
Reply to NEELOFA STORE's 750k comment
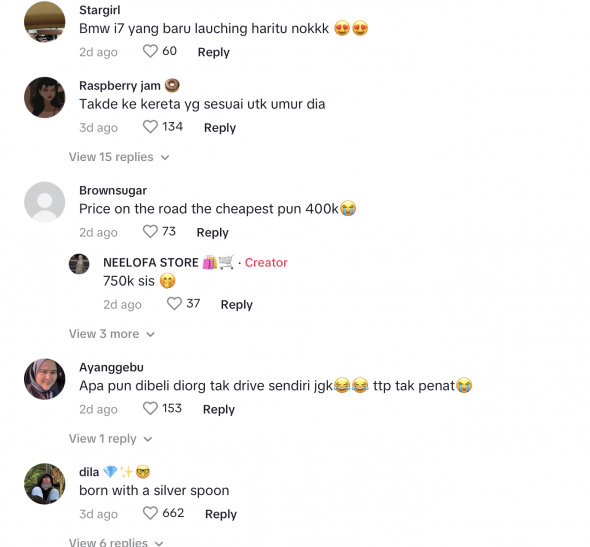[236, 304]
